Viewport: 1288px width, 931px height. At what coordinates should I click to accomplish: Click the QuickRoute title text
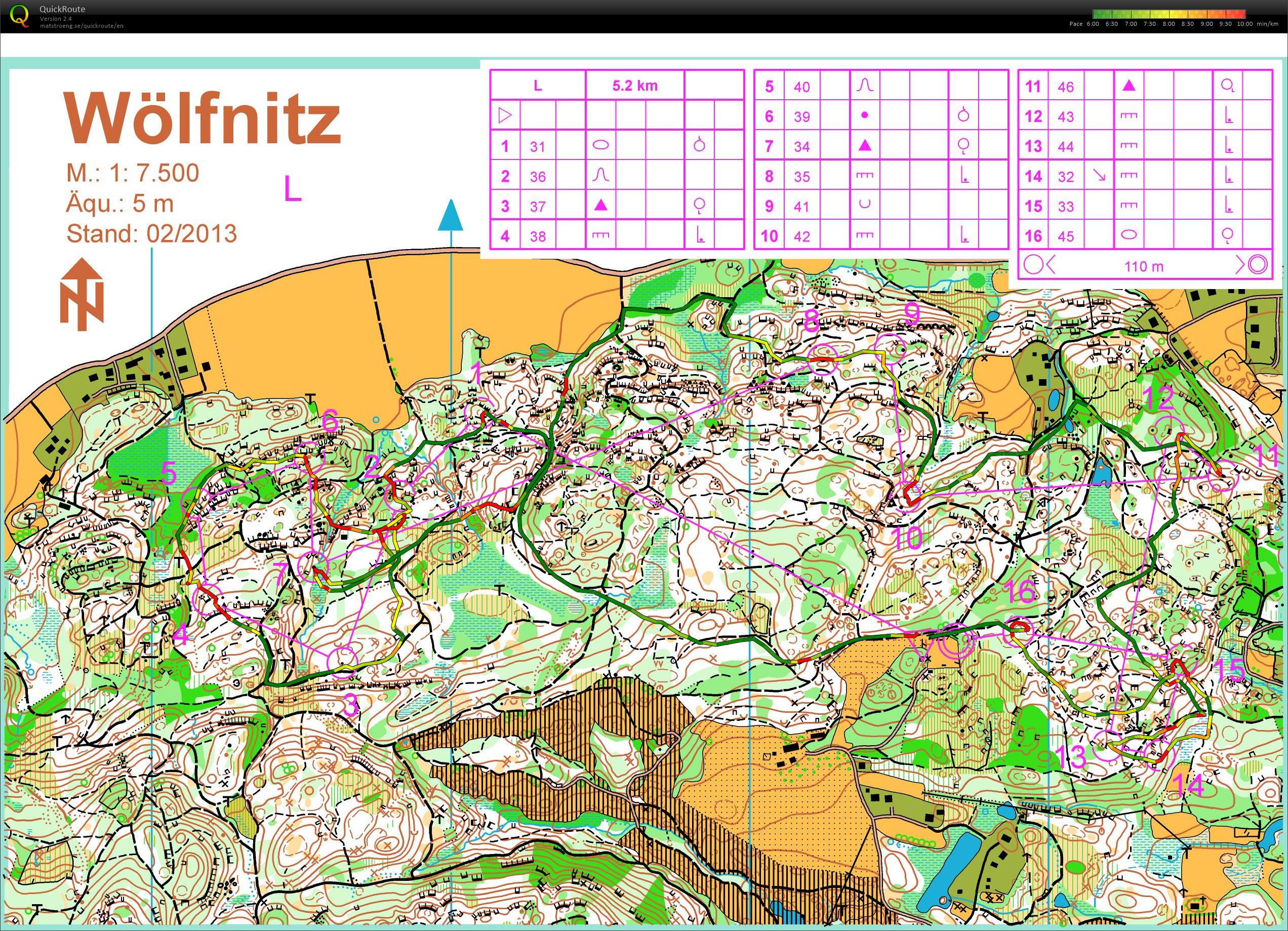tap(62, 10)
